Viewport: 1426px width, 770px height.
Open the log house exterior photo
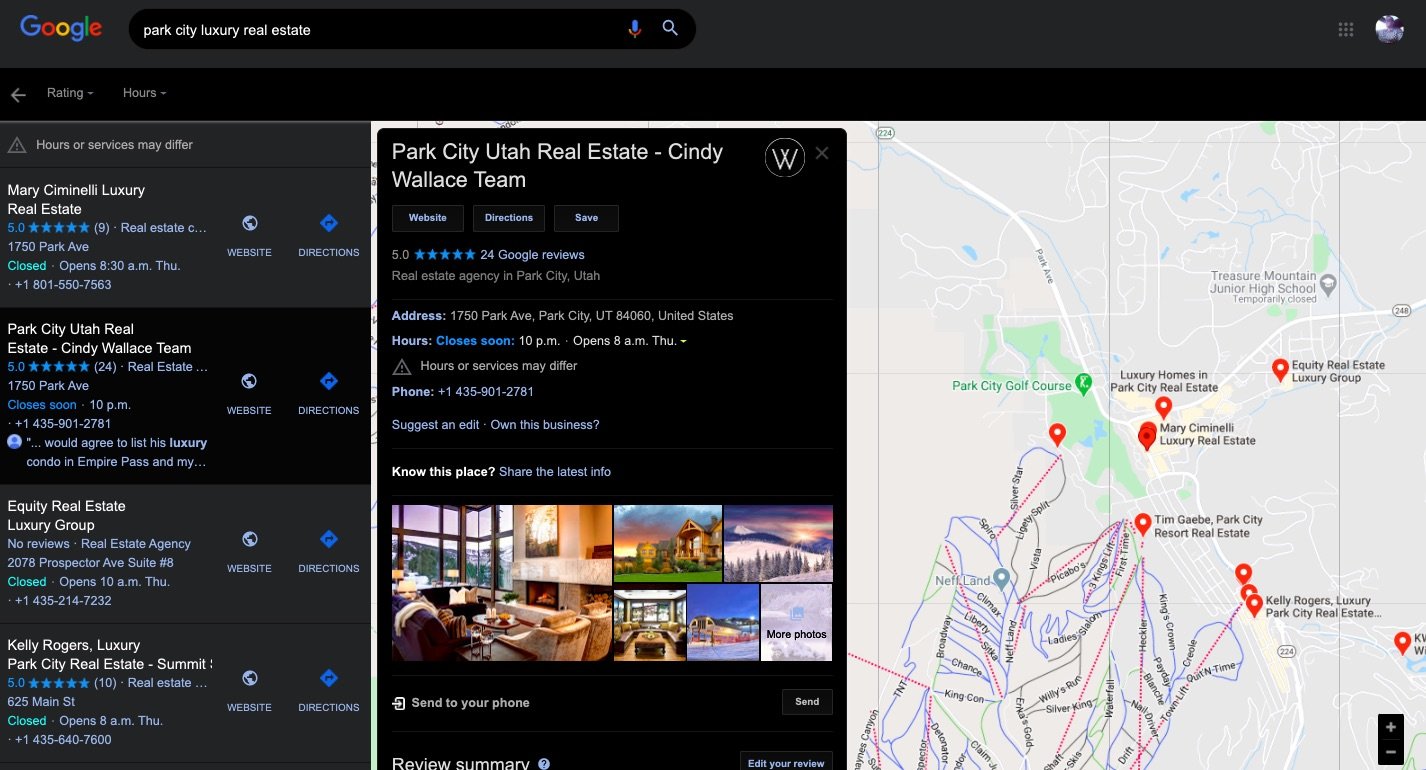(667, 543)
